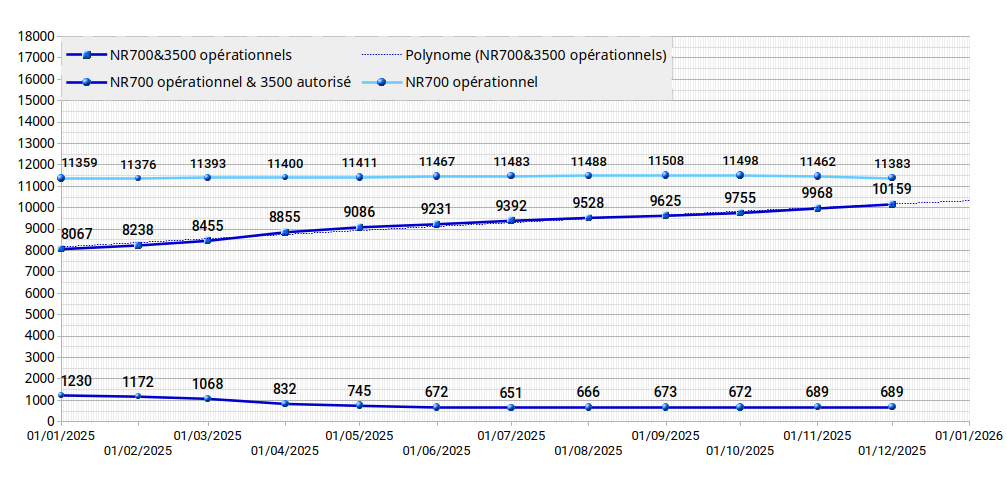Select the data point labeled 8067
1007x496 pixels.
pyautogui.click(x=61, y=249)
